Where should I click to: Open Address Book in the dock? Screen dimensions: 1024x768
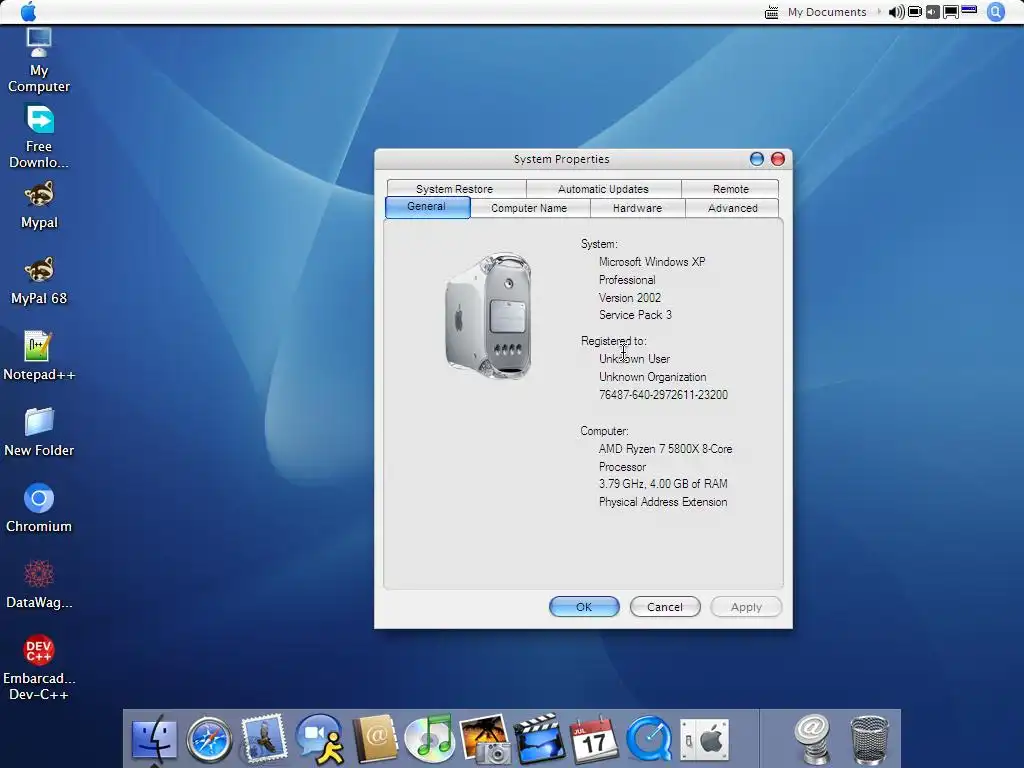point(375,739)
